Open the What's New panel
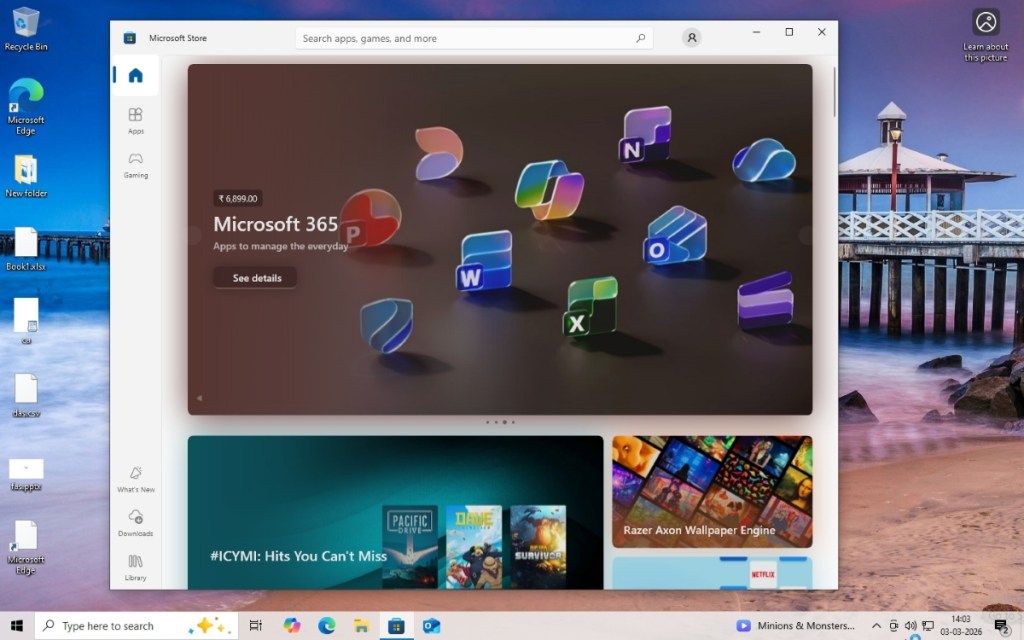 coord(135,481)
